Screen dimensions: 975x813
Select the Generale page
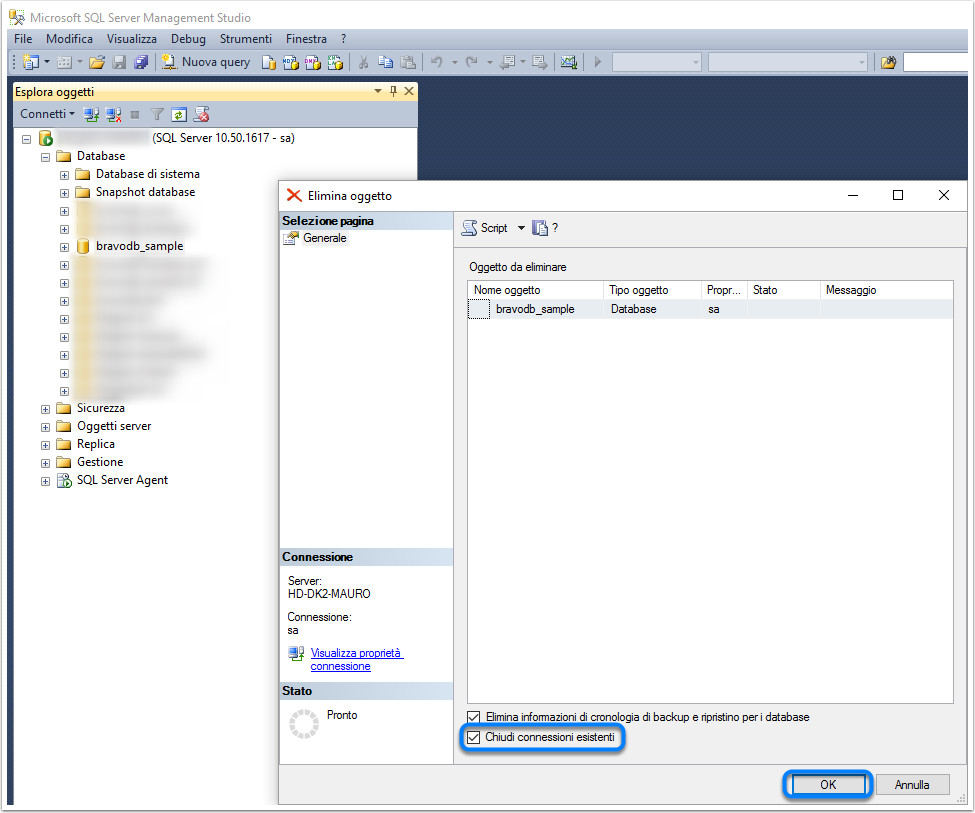[x=325, y=238]
